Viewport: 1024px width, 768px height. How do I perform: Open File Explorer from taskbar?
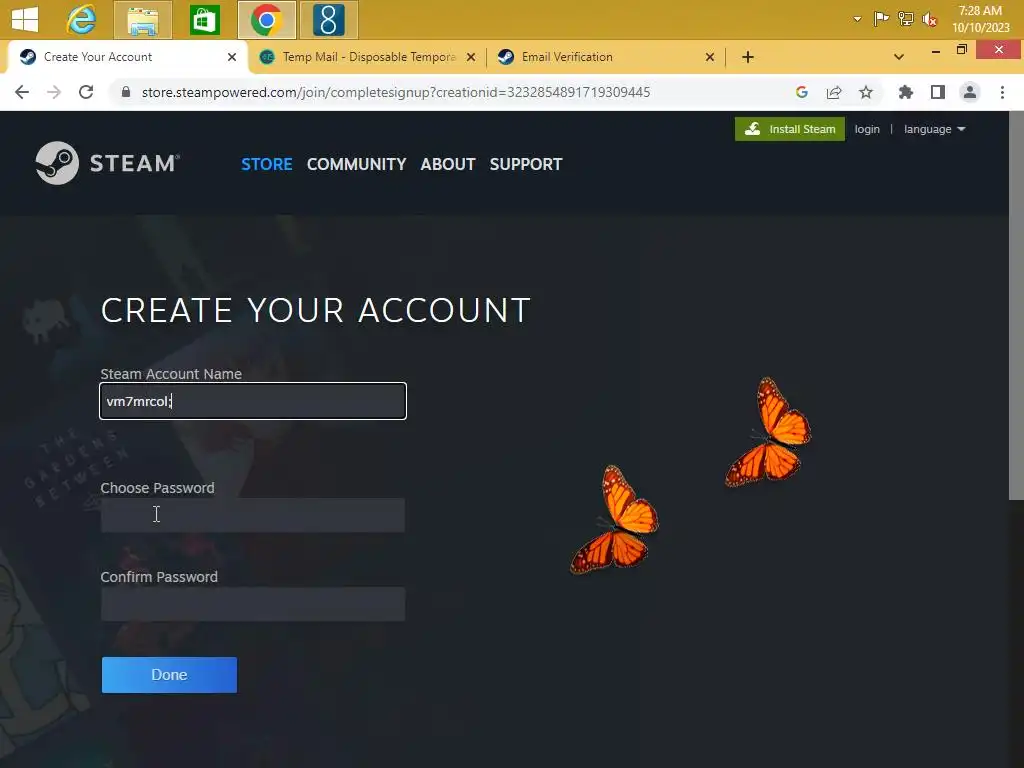coord(142,20)
